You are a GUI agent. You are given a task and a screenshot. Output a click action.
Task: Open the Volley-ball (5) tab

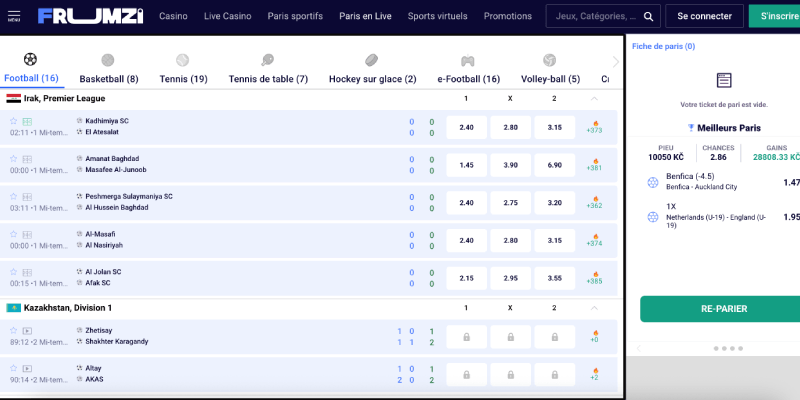point(551,79)
